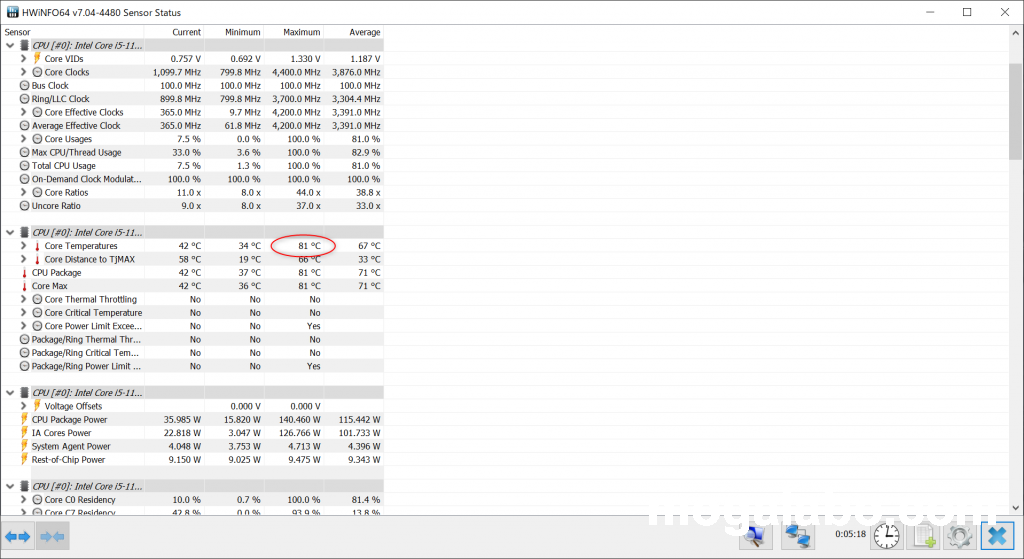Image resolution: width=1024 pixels, height=559 pixels.
Task: Collapse the CPU temperatures sensor group
Action: click(10, 232)
